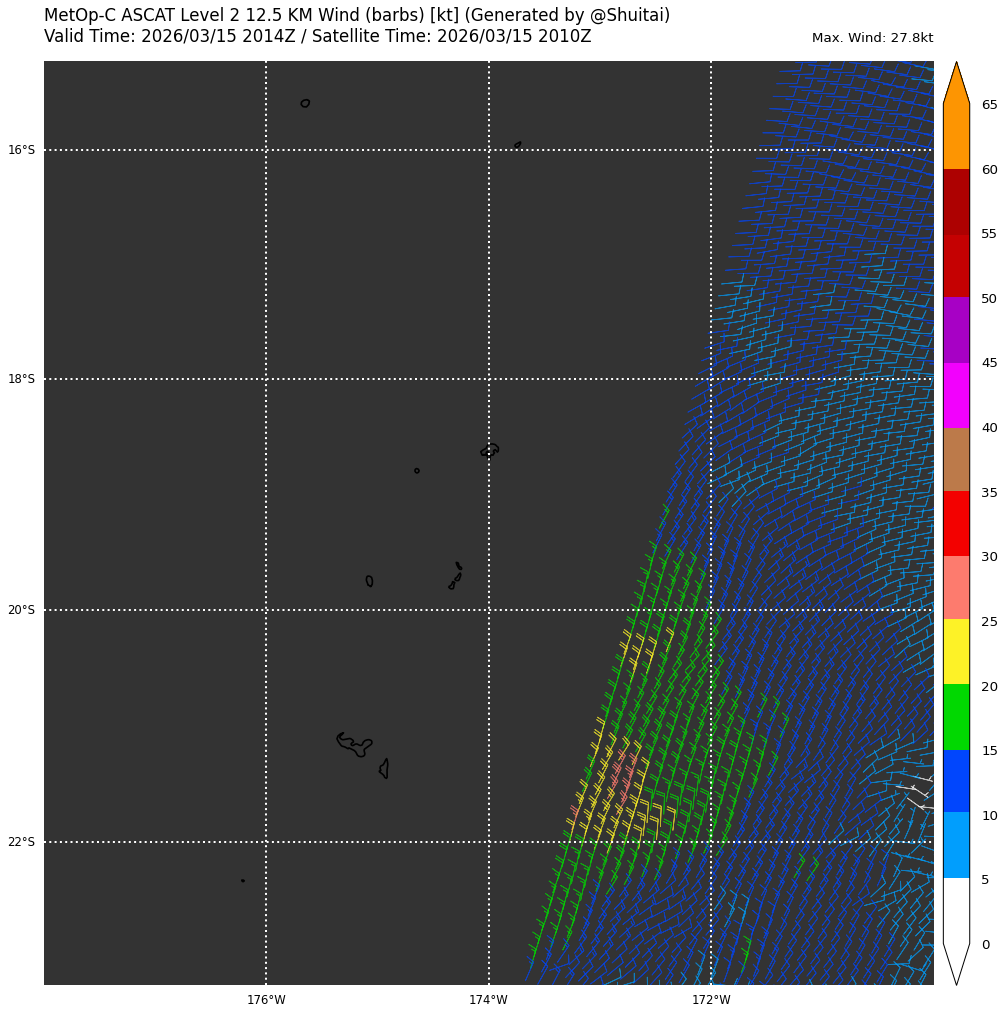Select the yellow 20-25 kt colorbar segment
1005x1014 pixels.
point(956,651)
